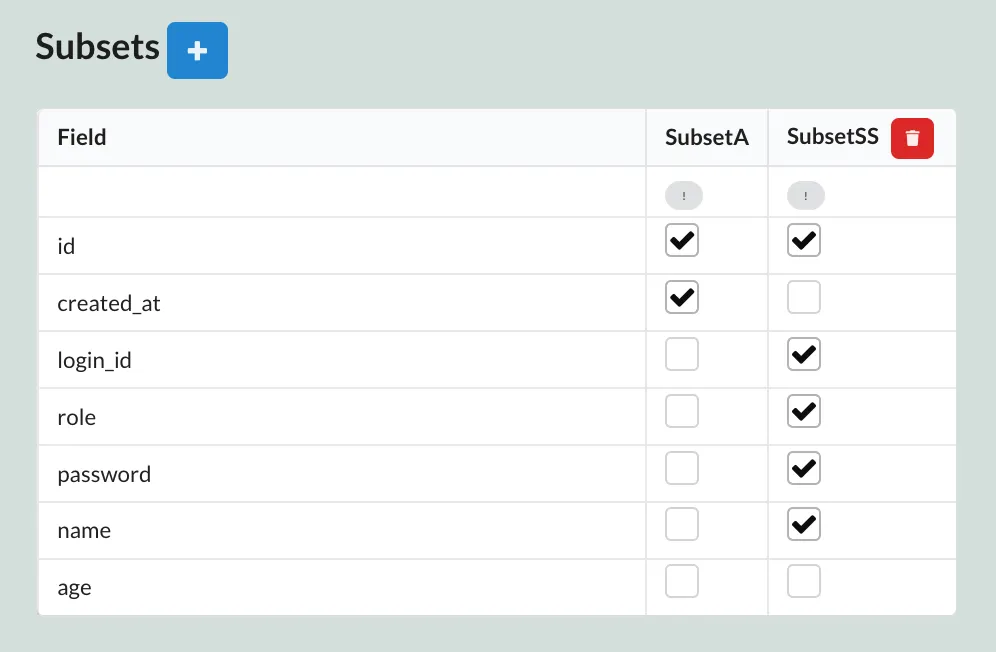Uncheck password in SubsetSS column

pos(804,468)
